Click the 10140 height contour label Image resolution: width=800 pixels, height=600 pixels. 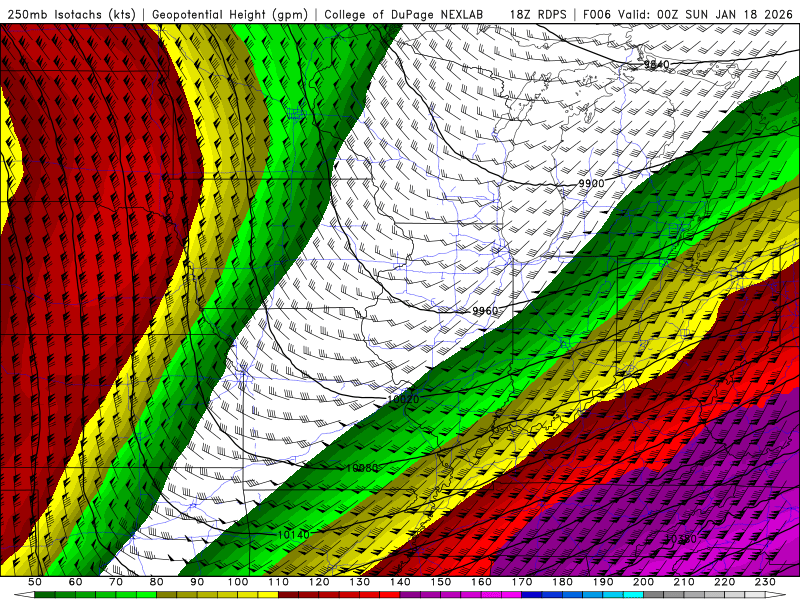(293, 535)
